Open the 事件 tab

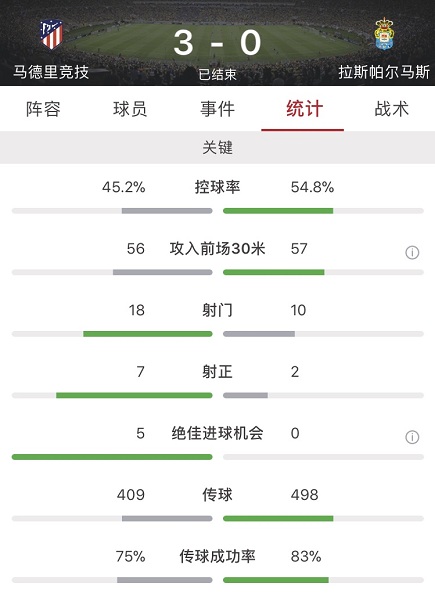(x=218, y=109)
